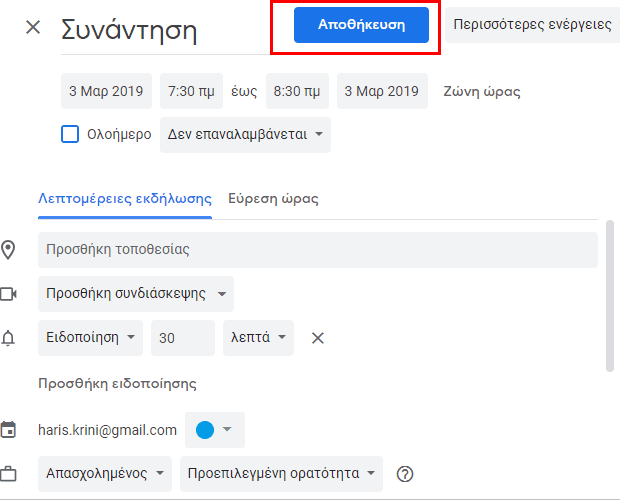Open the Περισσότερες ενέργειες menu
Image resolution: width=620 pixels, height=500 pixels.
pyautogui.click(x=532, y=25)
